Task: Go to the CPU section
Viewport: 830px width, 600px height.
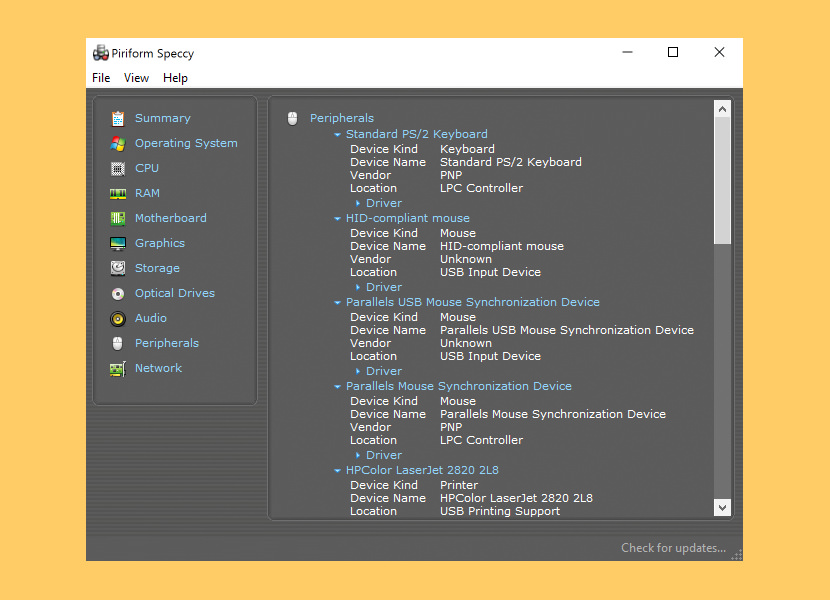Action: coord(147,168)
